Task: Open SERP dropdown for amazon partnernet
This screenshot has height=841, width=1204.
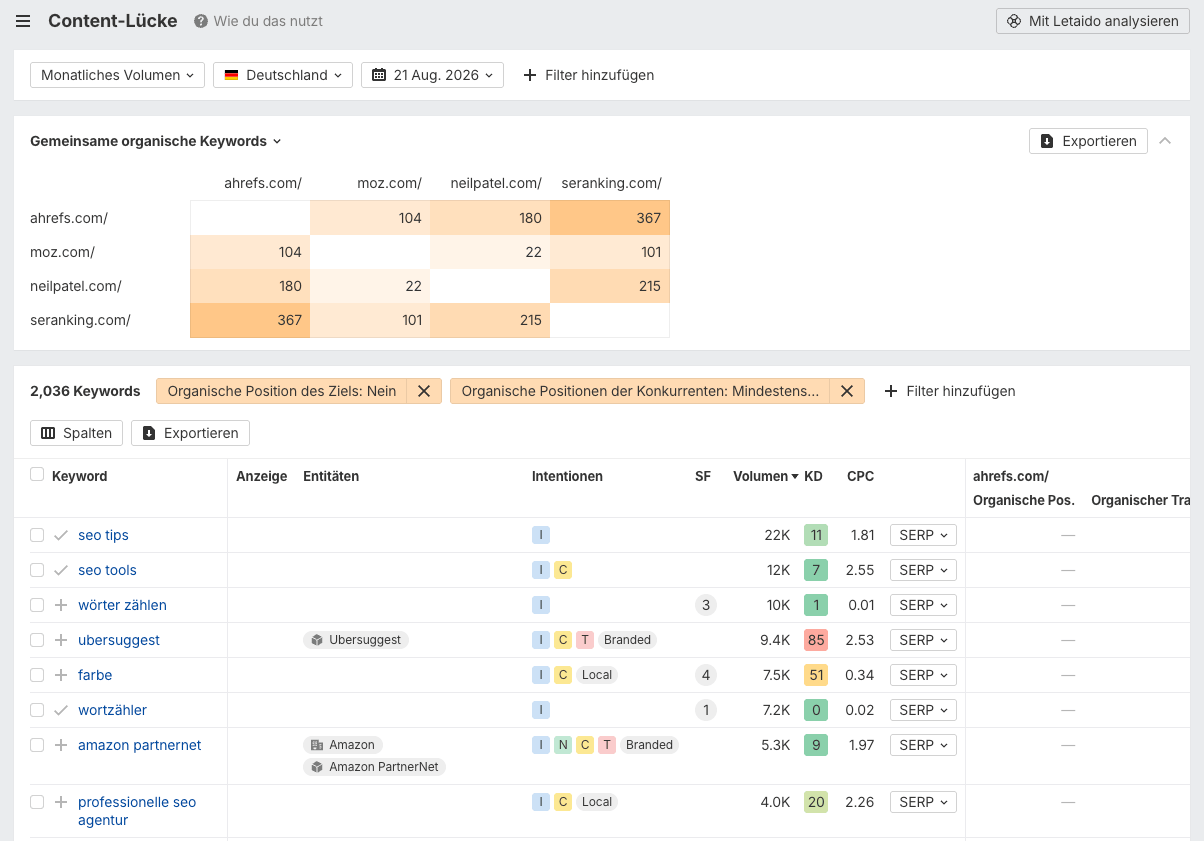Action: [x=923, y=745]
